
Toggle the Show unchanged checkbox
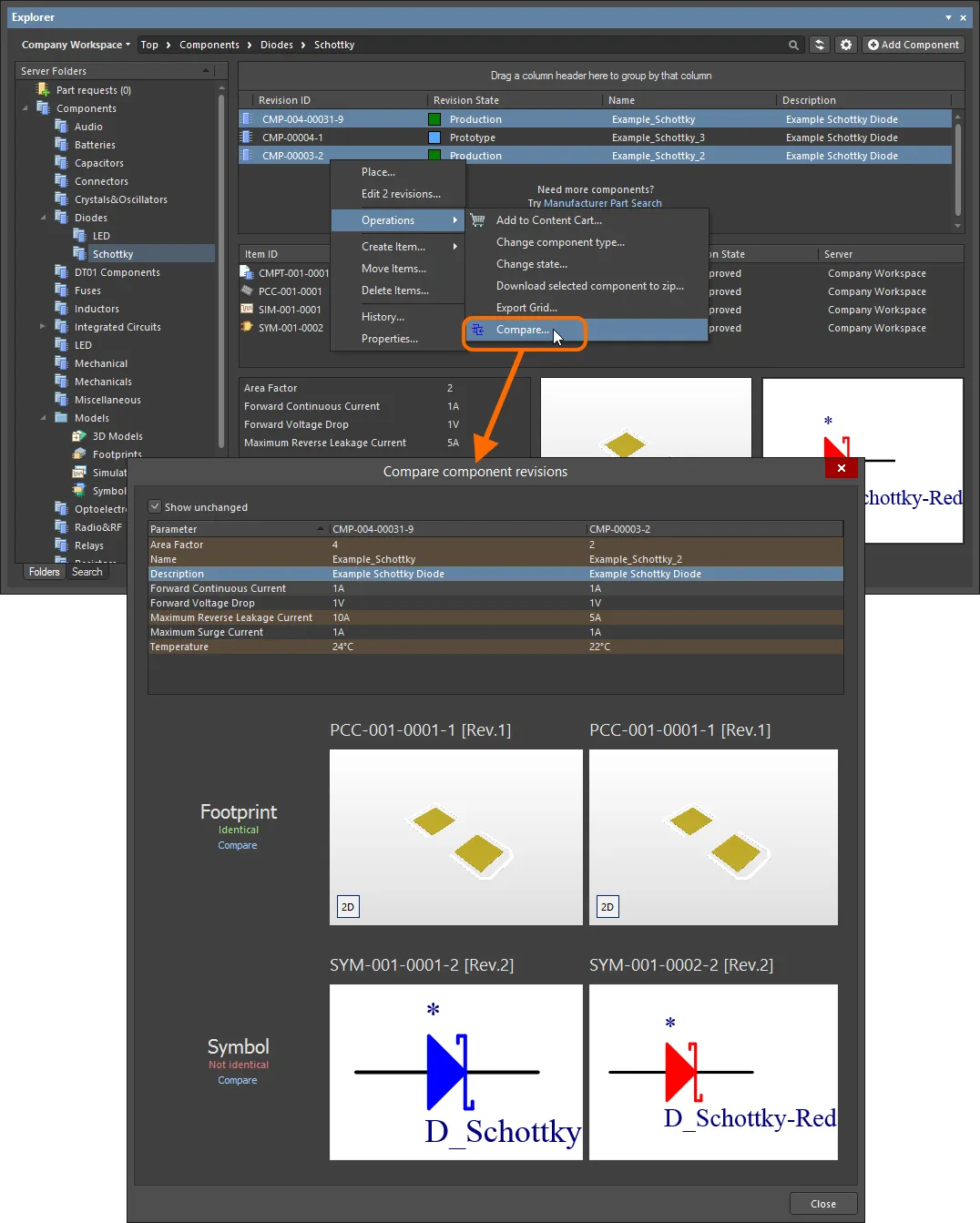(x=155, y=506)
